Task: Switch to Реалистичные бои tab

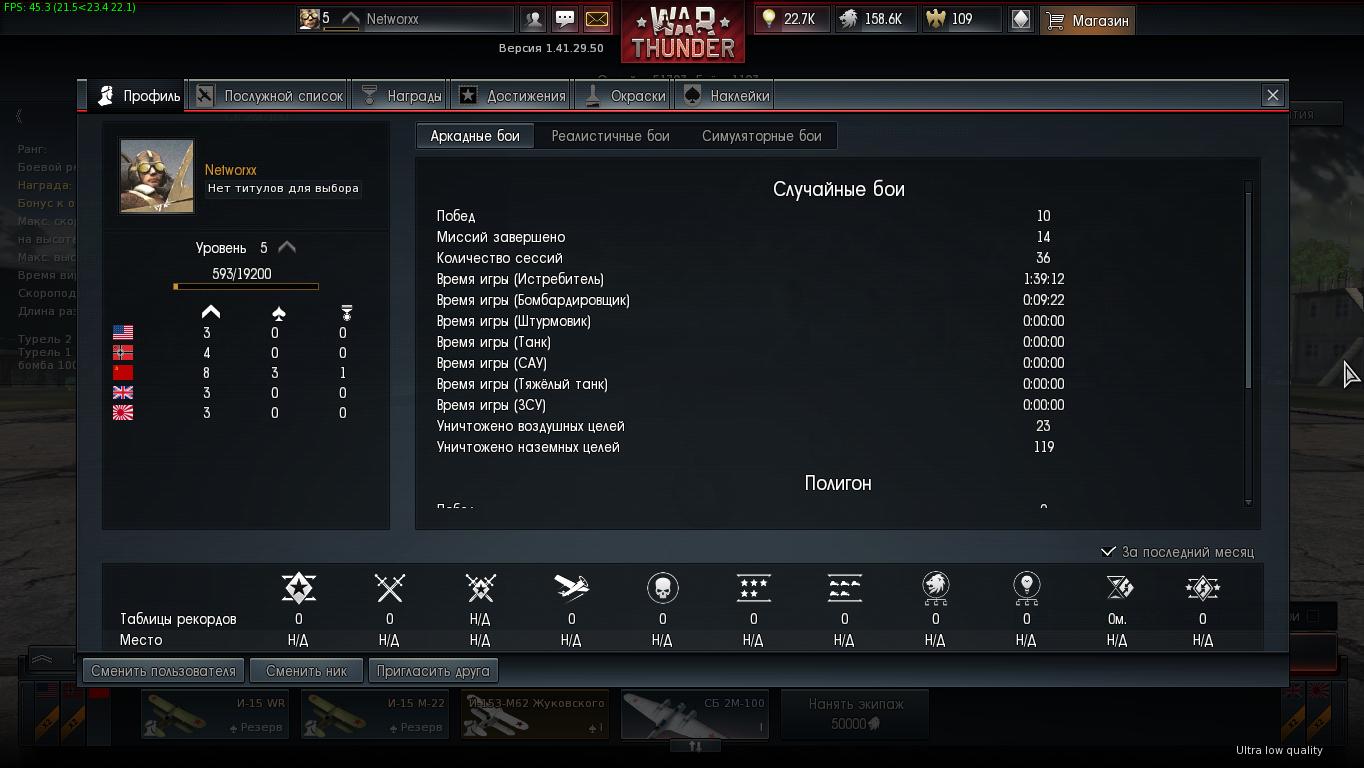Action: [610, 136]
